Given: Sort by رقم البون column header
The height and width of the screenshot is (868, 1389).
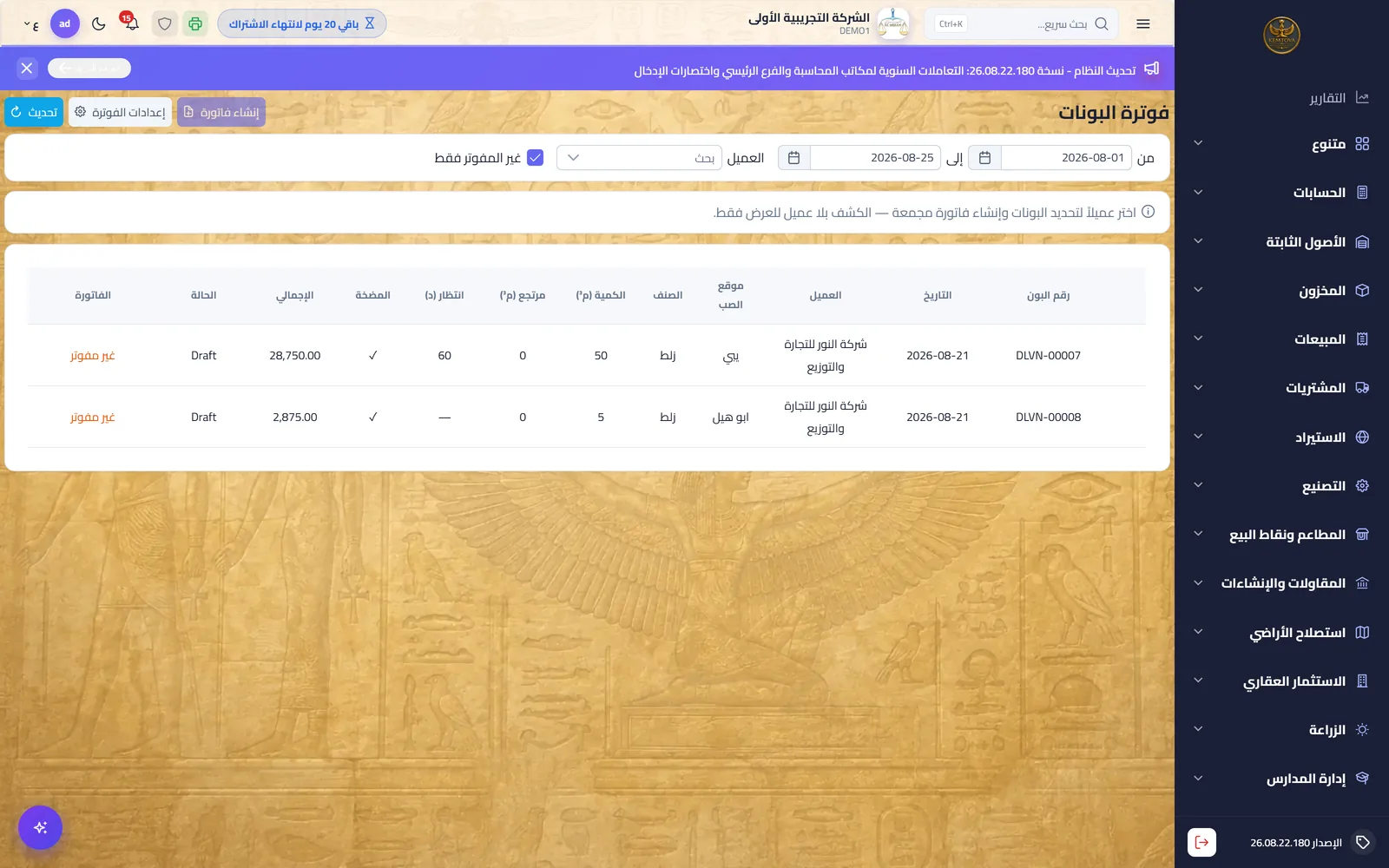Looking at the screenshot, I should coord(1048,295).
